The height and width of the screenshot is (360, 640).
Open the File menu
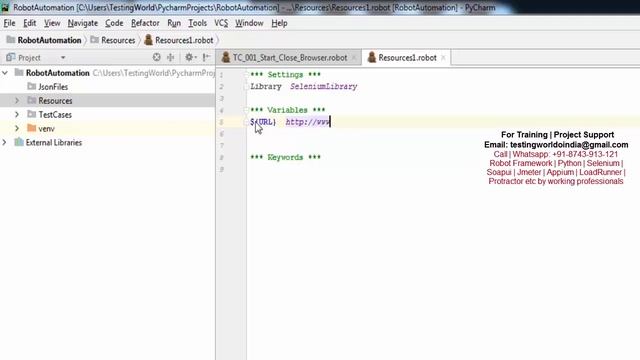tap(9, 23)
